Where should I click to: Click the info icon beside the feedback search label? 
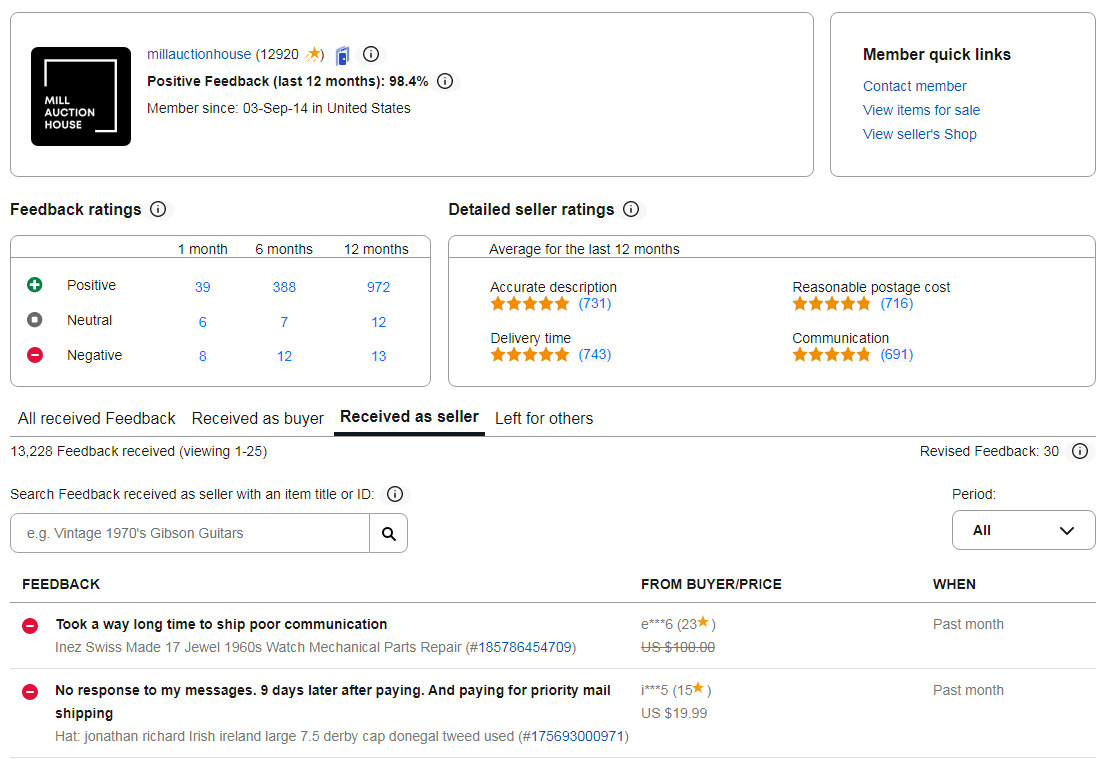point(394,493)
